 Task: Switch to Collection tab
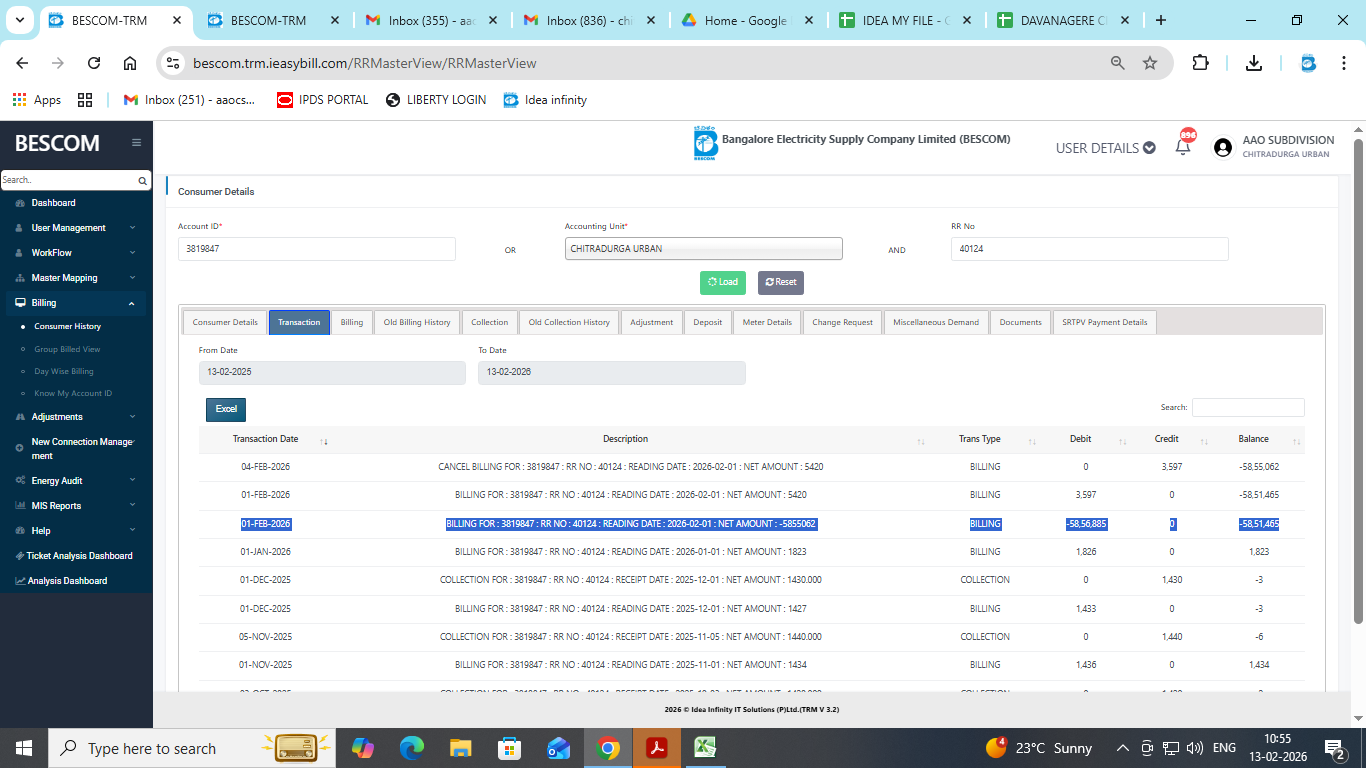(x=490, y=322)
